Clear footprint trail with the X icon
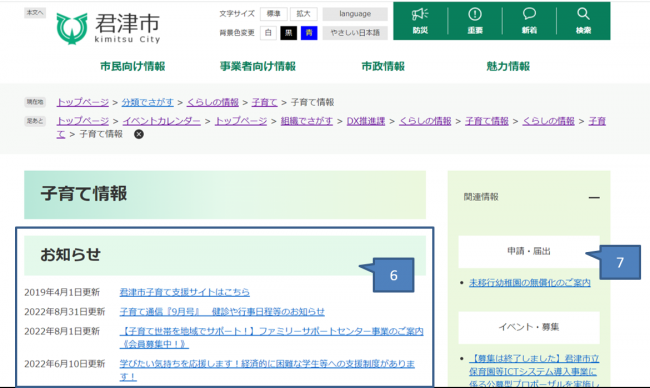The width and height of the screenshot is (650, 388). coord(139,134)
